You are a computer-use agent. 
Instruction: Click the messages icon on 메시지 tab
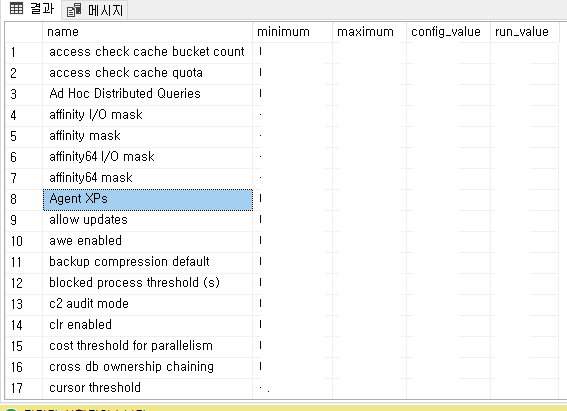[x=74, y=10]
